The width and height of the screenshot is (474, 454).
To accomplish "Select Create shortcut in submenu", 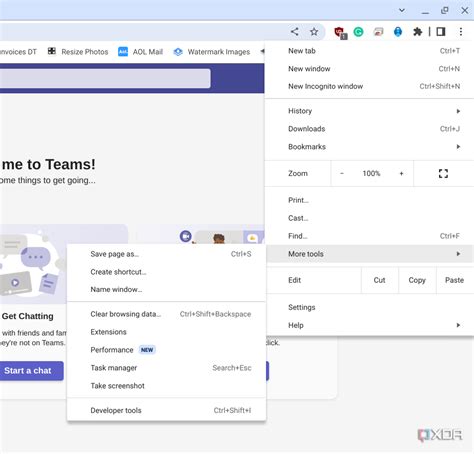I will 166,272.
